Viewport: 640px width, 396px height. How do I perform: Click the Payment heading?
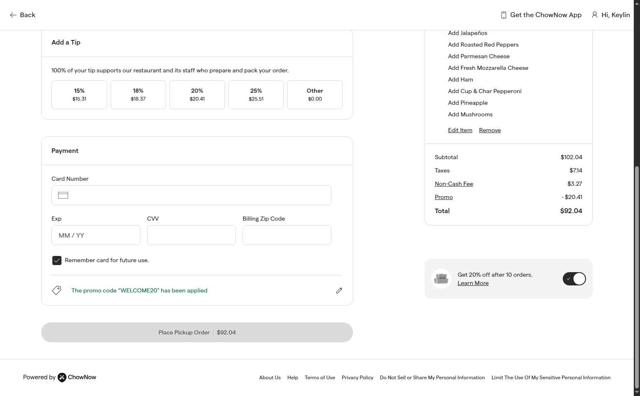pos(65,151)
